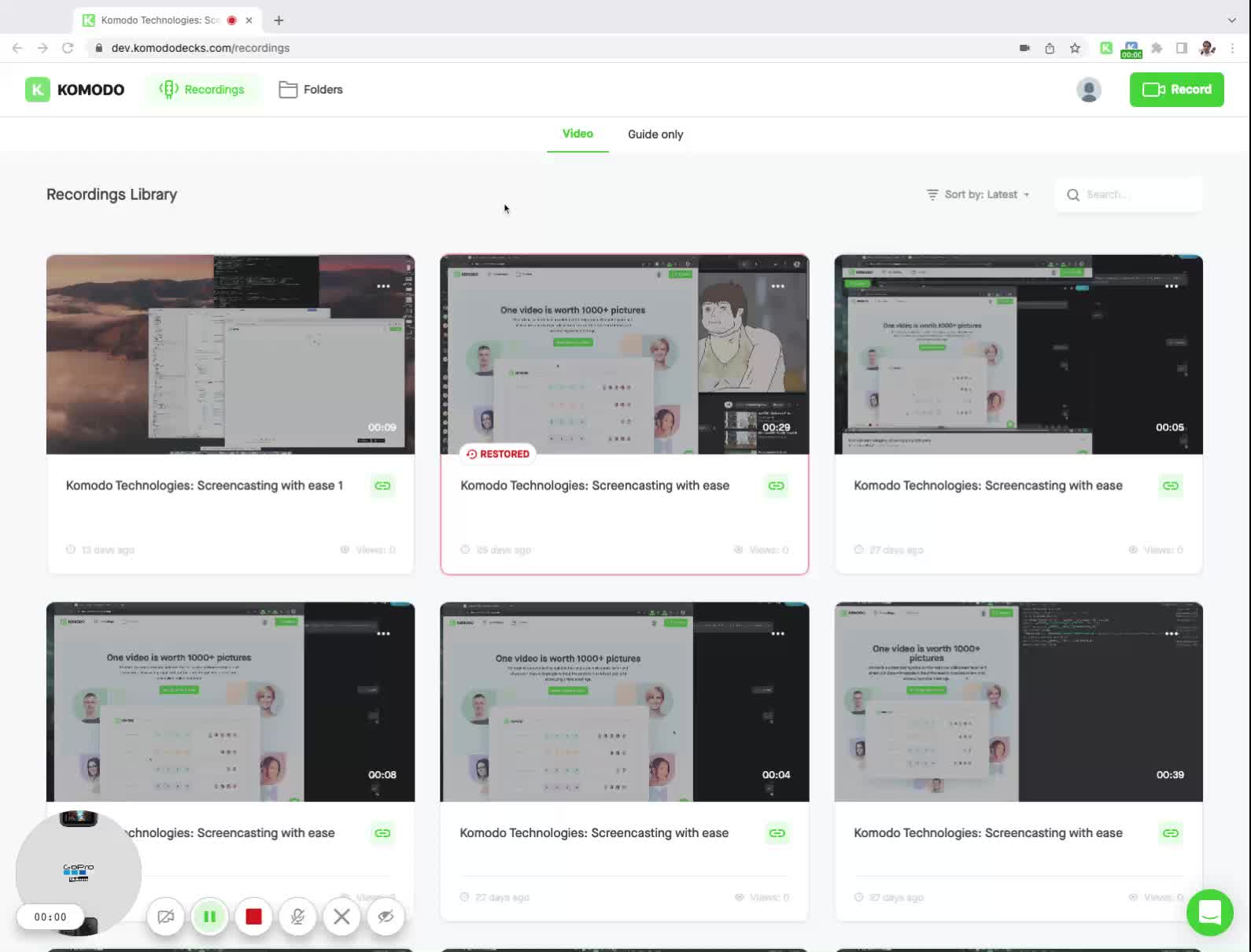
Task: Toggle the microphone mute button
Action: tap(297, 917)
